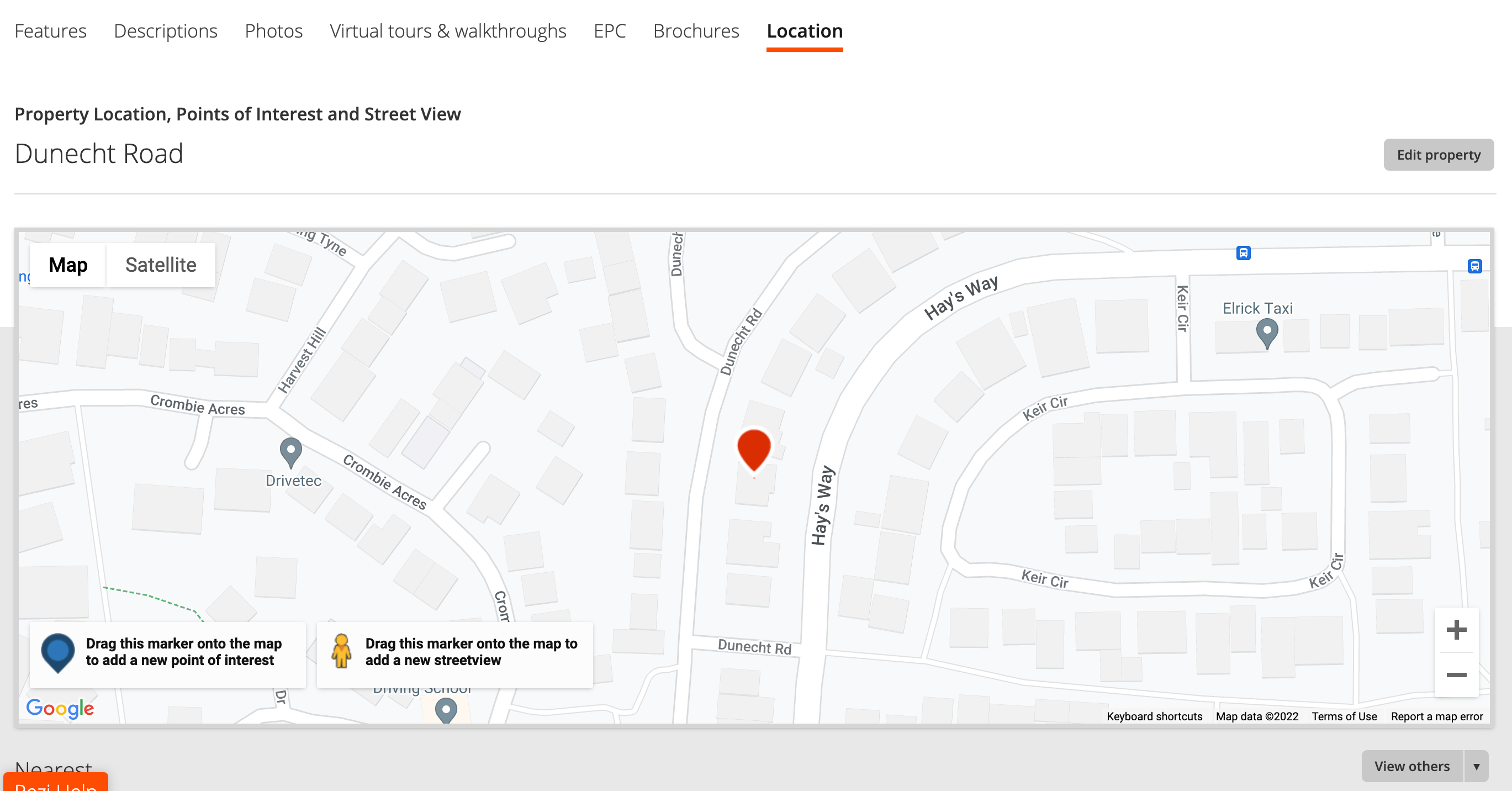Switch to the Descriptions tab
This screenshot has width=1512, height=791.
[x=166, y=30]
